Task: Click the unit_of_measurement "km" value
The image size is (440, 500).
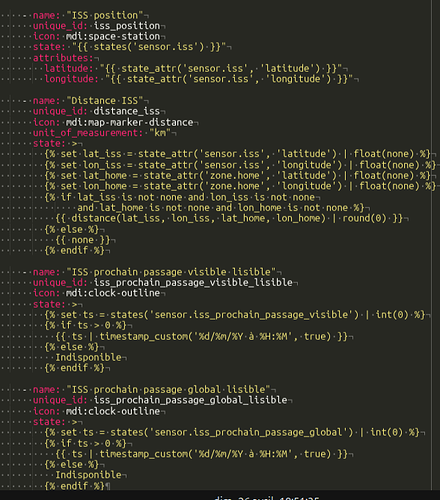Action: (160, 133)
